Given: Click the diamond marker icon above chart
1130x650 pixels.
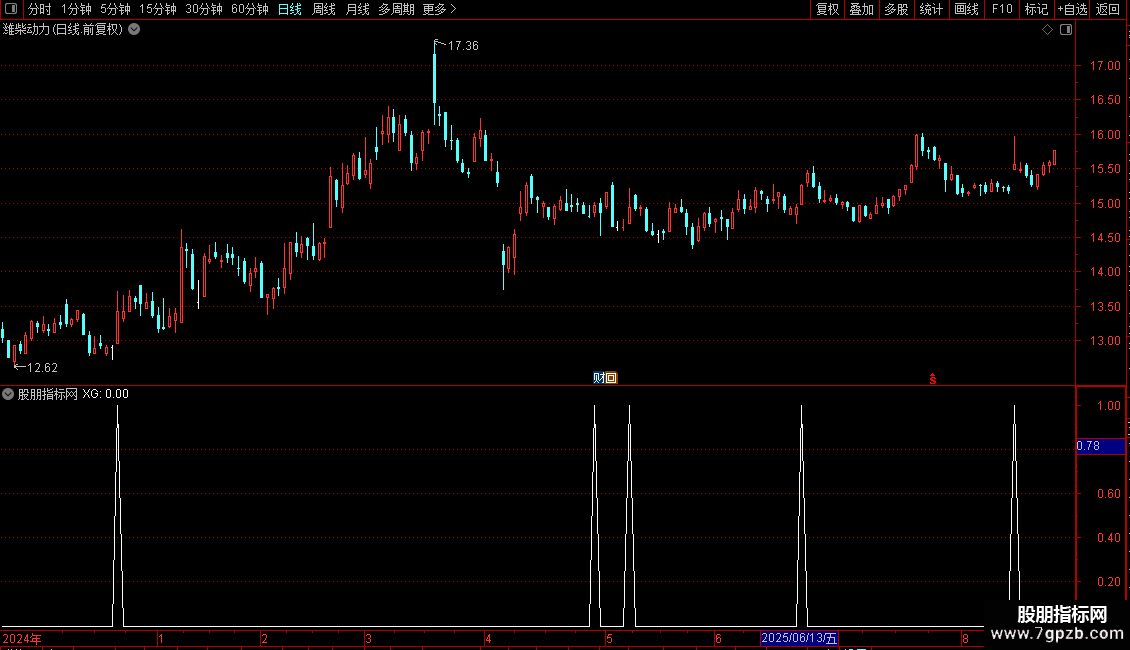Looking at the screenshot, I should pyautogui.click(x=1047, y=30).
